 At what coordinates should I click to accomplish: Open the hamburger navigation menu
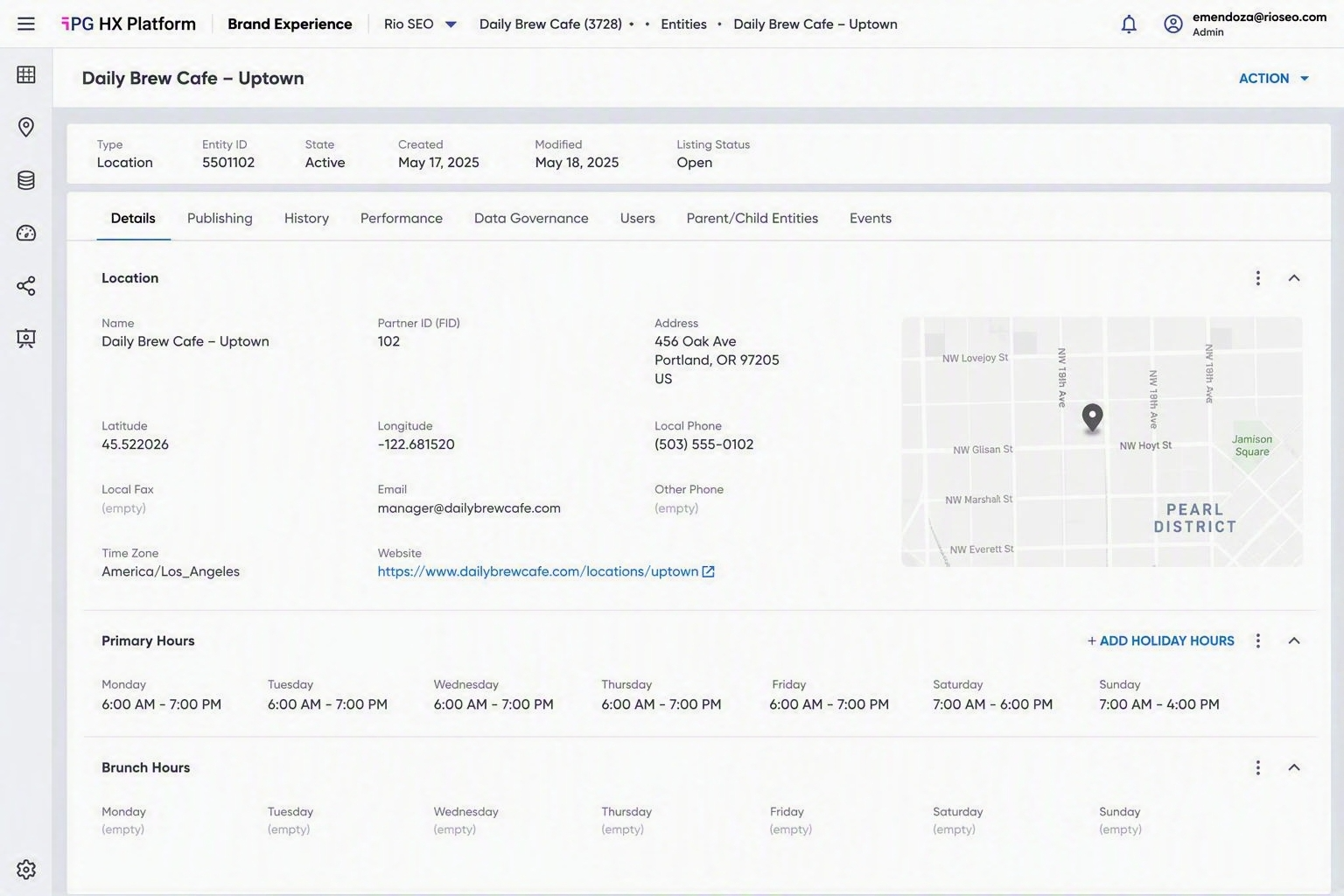point(26,24)
